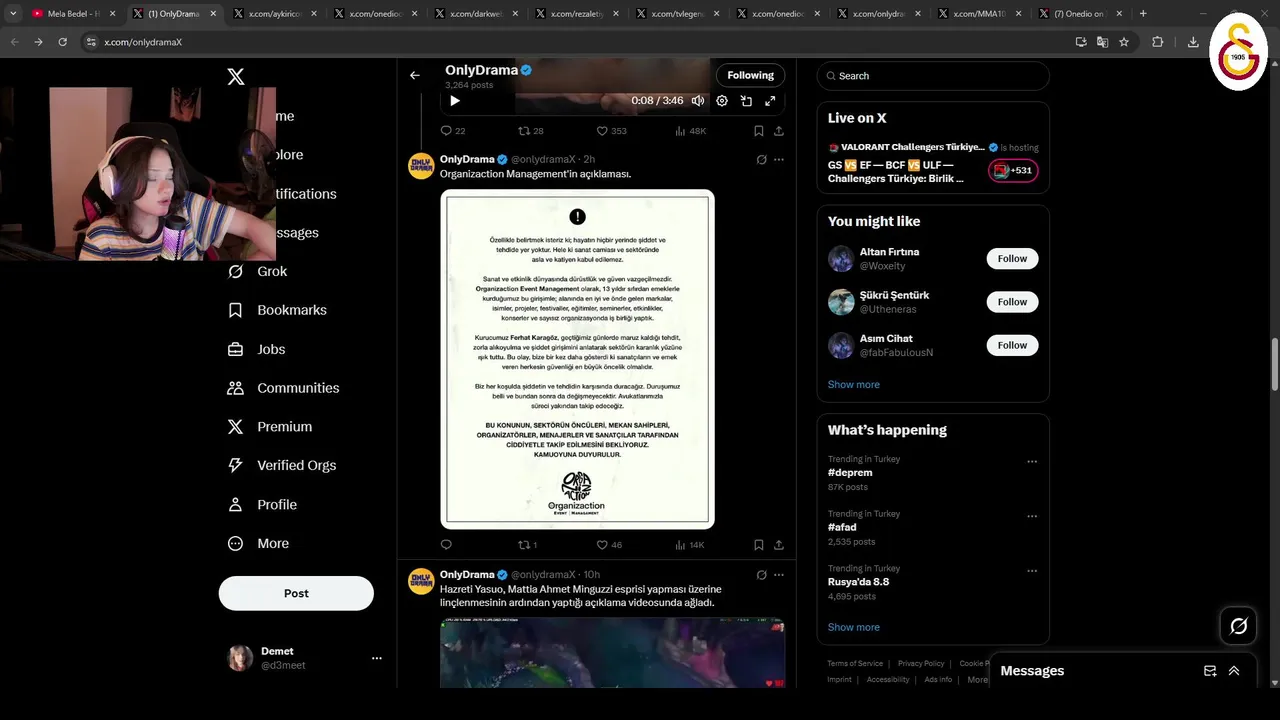Click Show more under What's happening

coord(853,627)
